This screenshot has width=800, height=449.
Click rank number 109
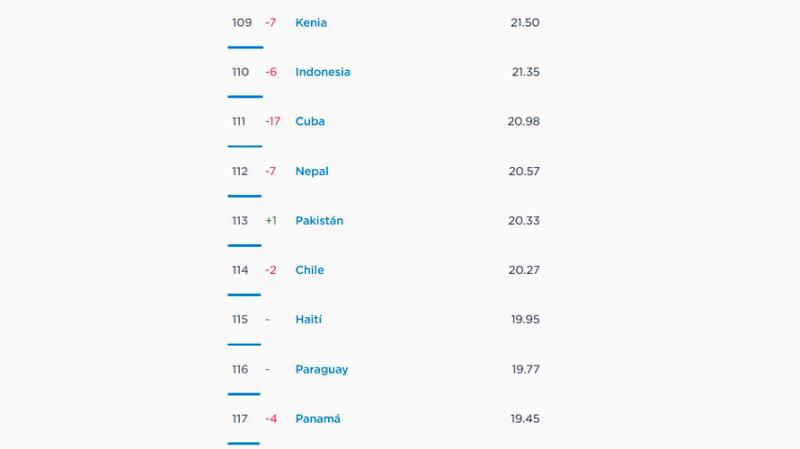pos(242,22)
